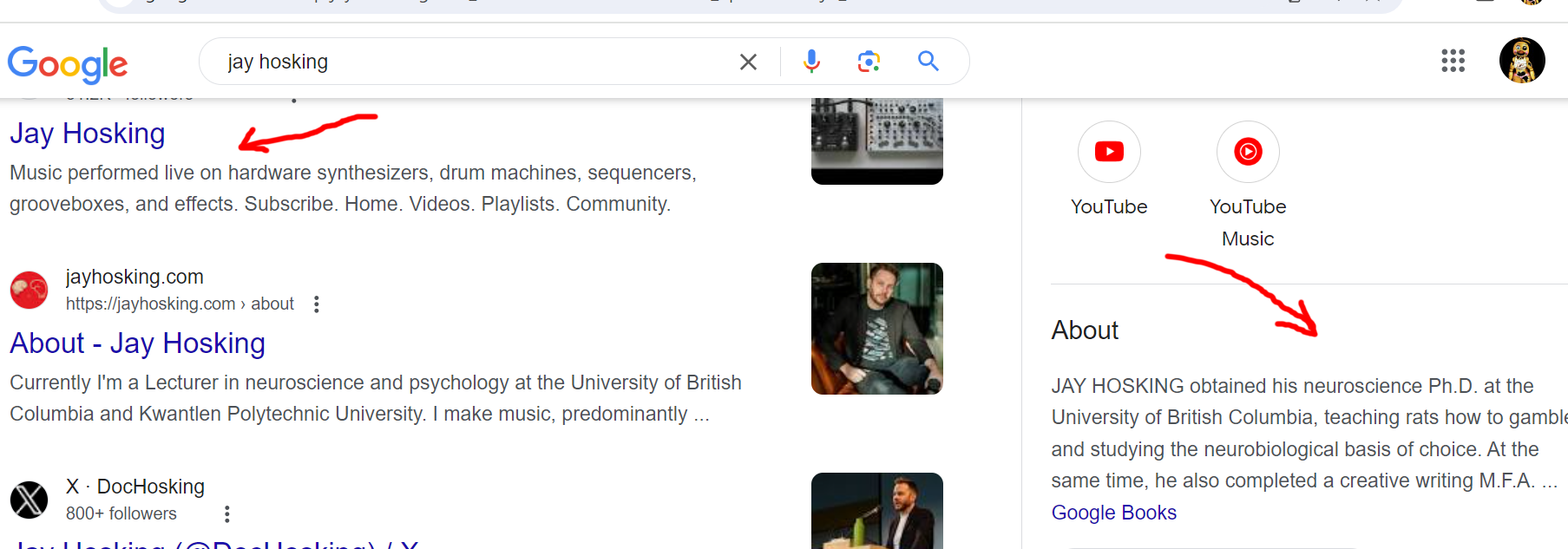
Task: Click the jayhosking.com site favicon
Action: [x=30, y=290]
